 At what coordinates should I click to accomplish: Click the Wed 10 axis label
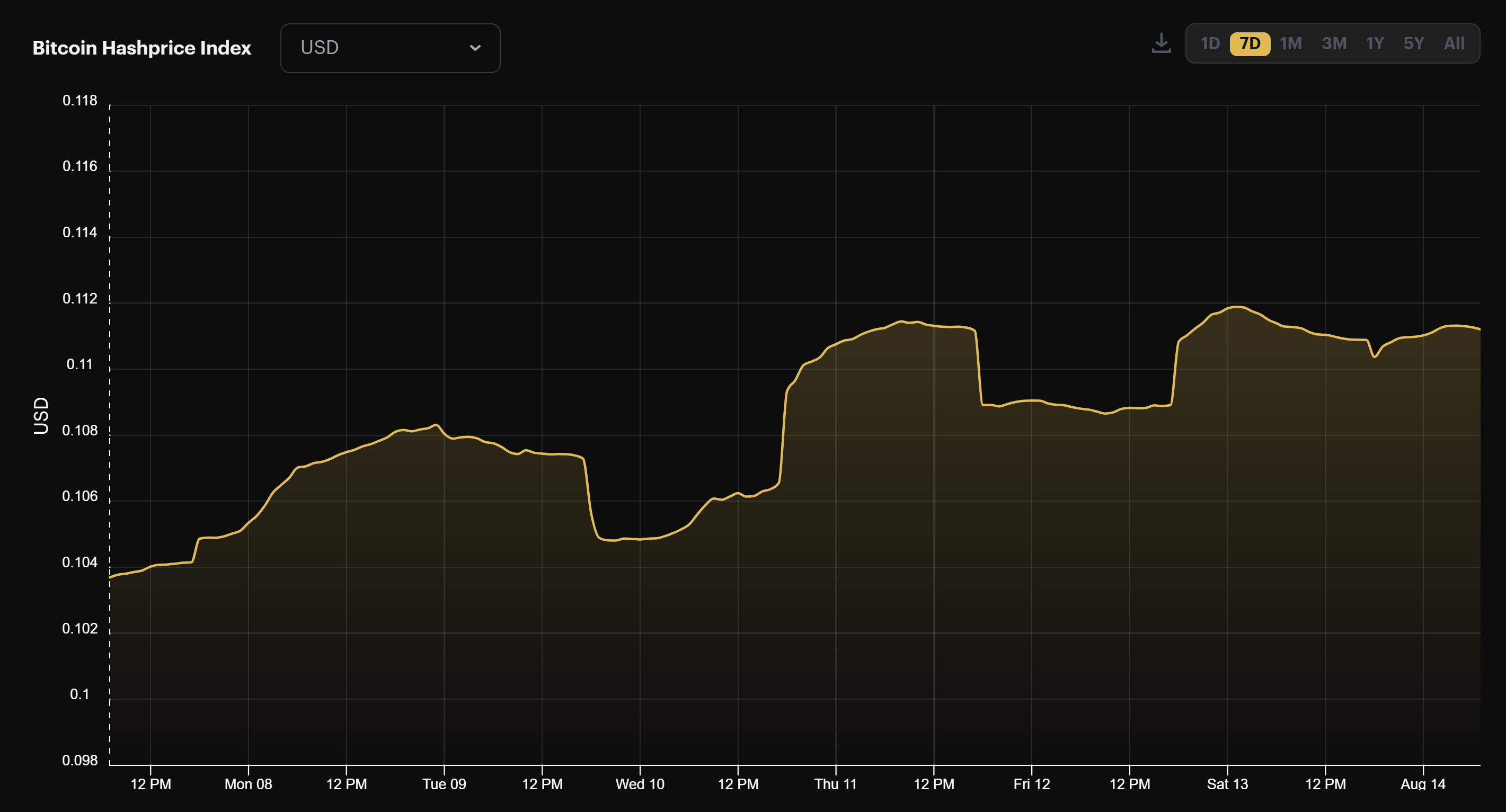pyautogui.click(x=640, y=784)
